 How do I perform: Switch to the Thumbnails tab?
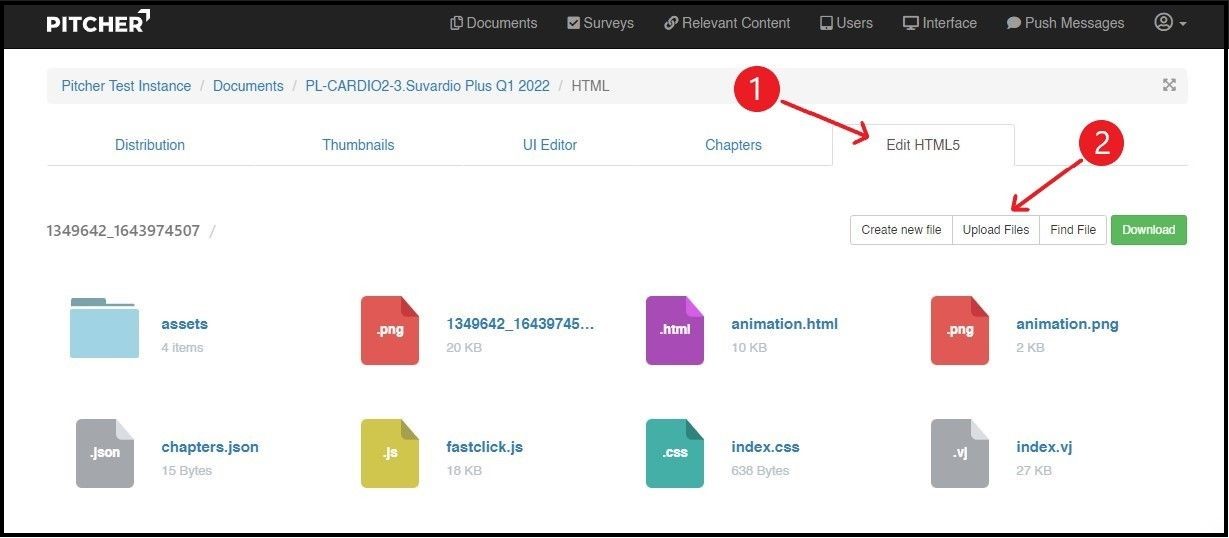[x=358, y=145]
